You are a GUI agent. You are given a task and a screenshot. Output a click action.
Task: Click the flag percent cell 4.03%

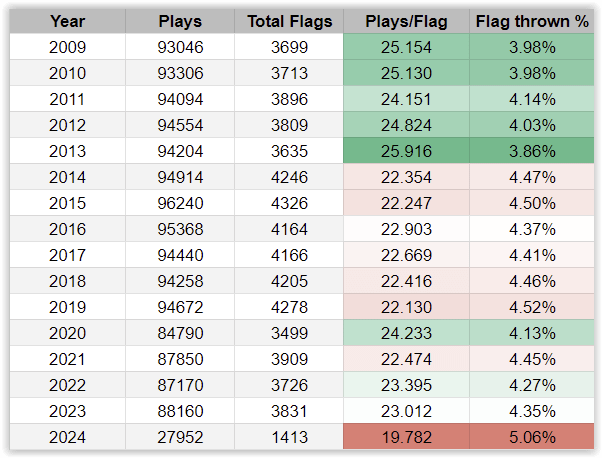(532, 125)
